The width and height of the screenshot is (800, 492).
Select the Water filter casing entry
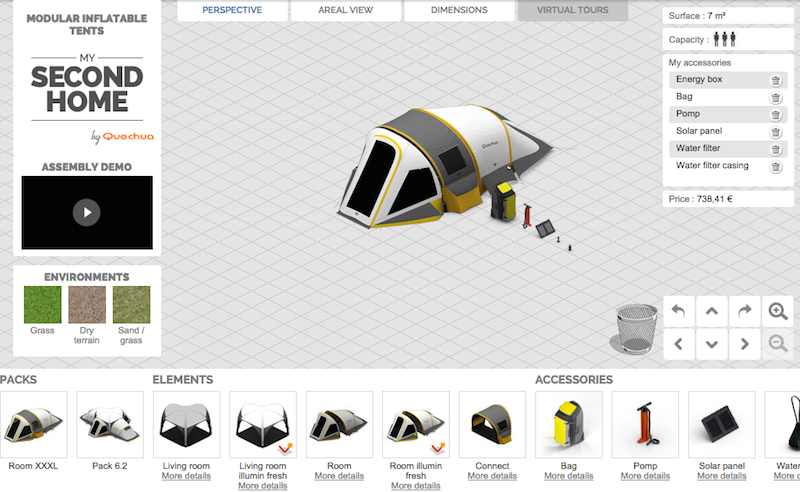click(728, 166)
